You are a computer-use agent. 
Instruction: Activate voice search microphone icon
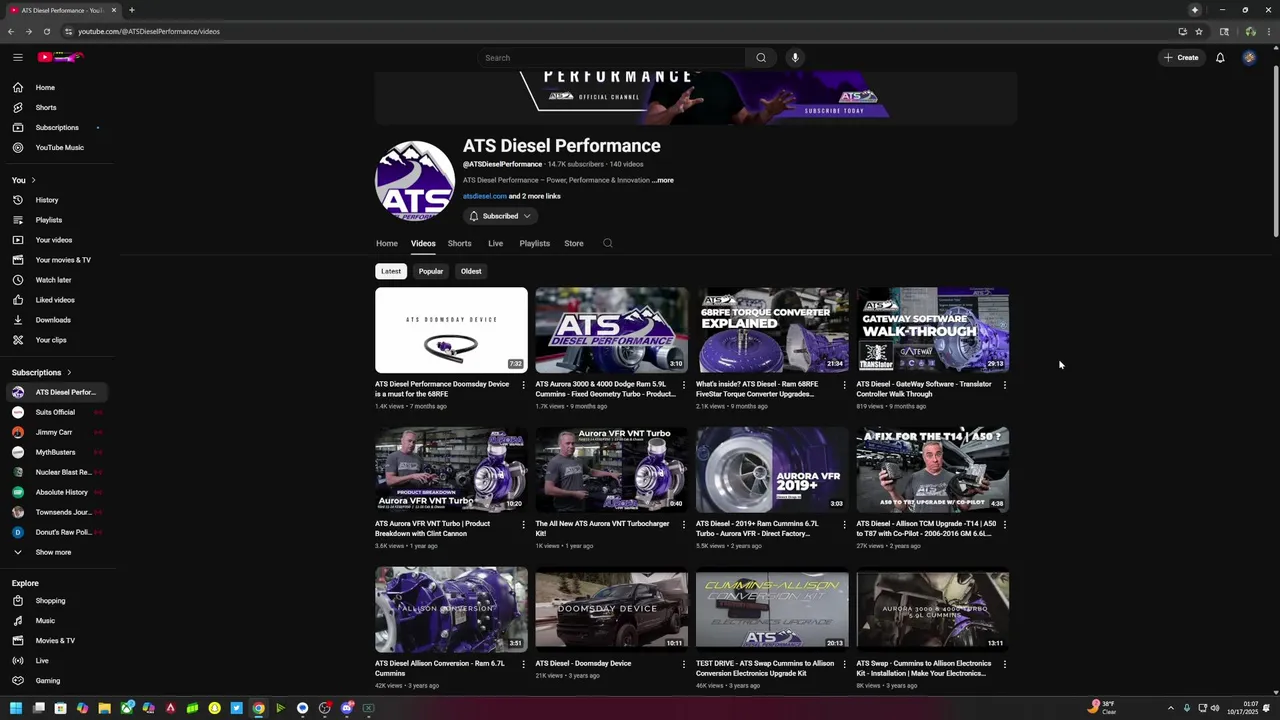coord(795,58)
